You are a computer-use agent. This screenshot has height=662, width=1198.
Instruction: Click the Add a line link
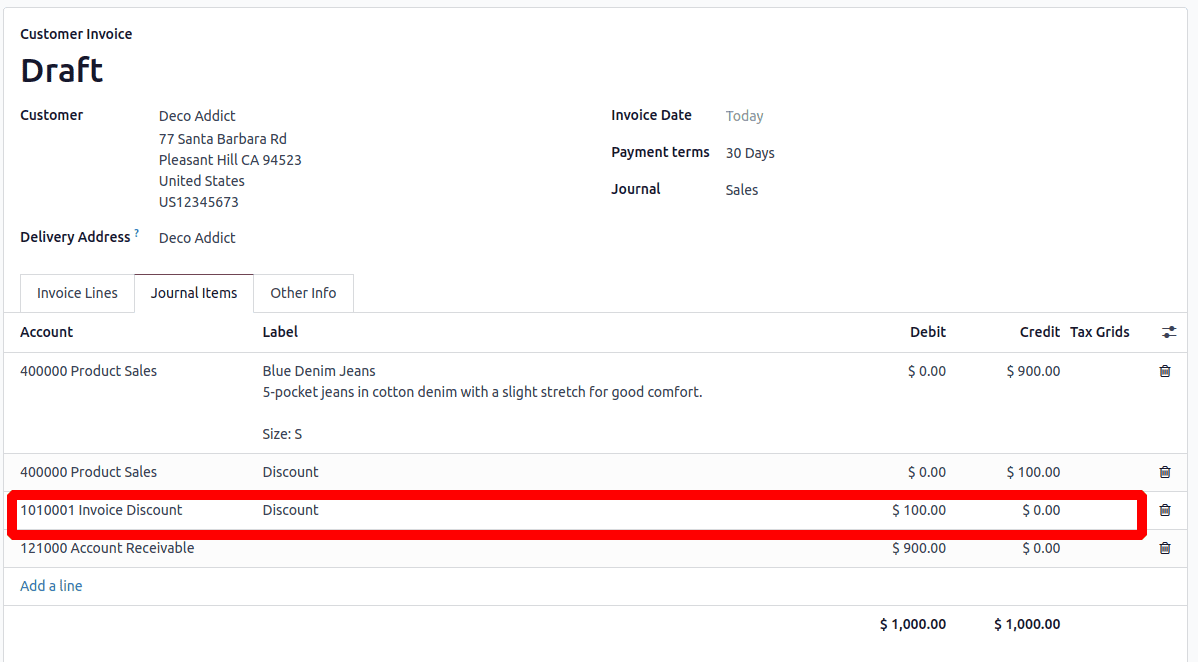point(51,586)
